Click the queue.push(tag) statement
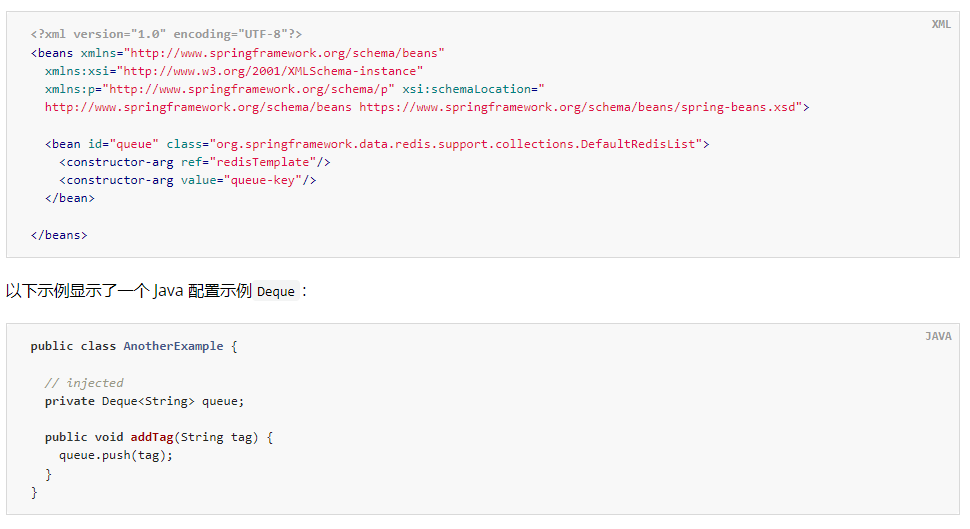 (x=116, y=455)
